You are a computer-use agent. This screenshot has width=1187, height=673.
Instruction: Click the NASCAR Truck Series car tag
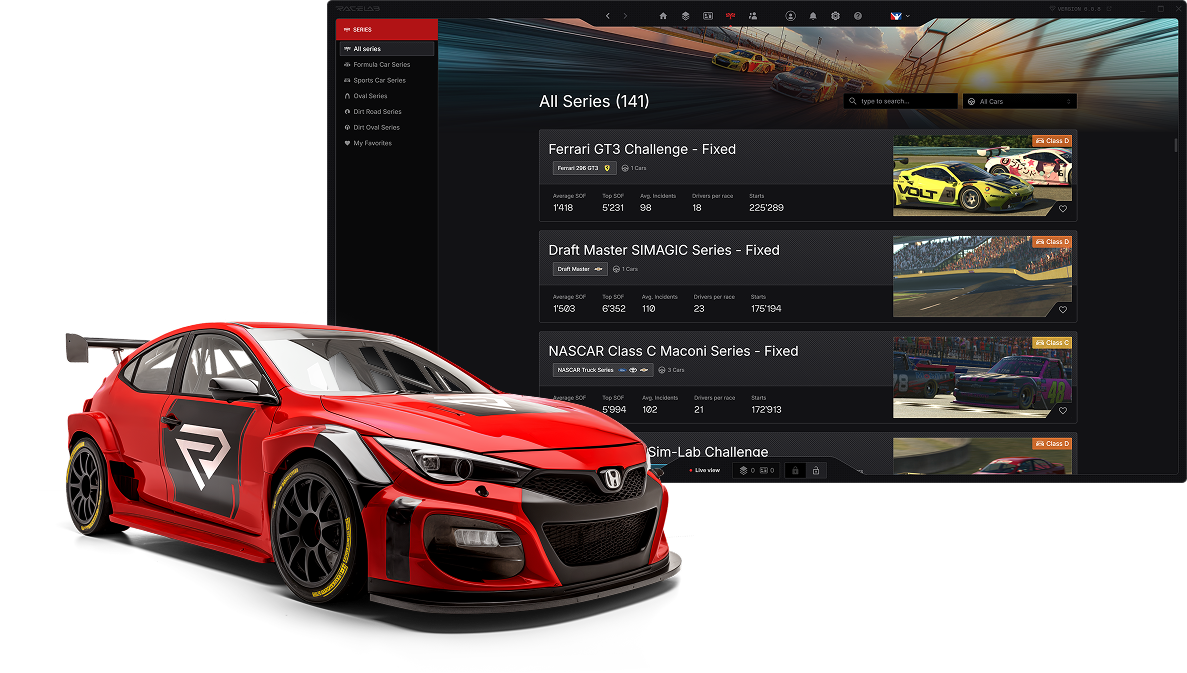point(603,370)
